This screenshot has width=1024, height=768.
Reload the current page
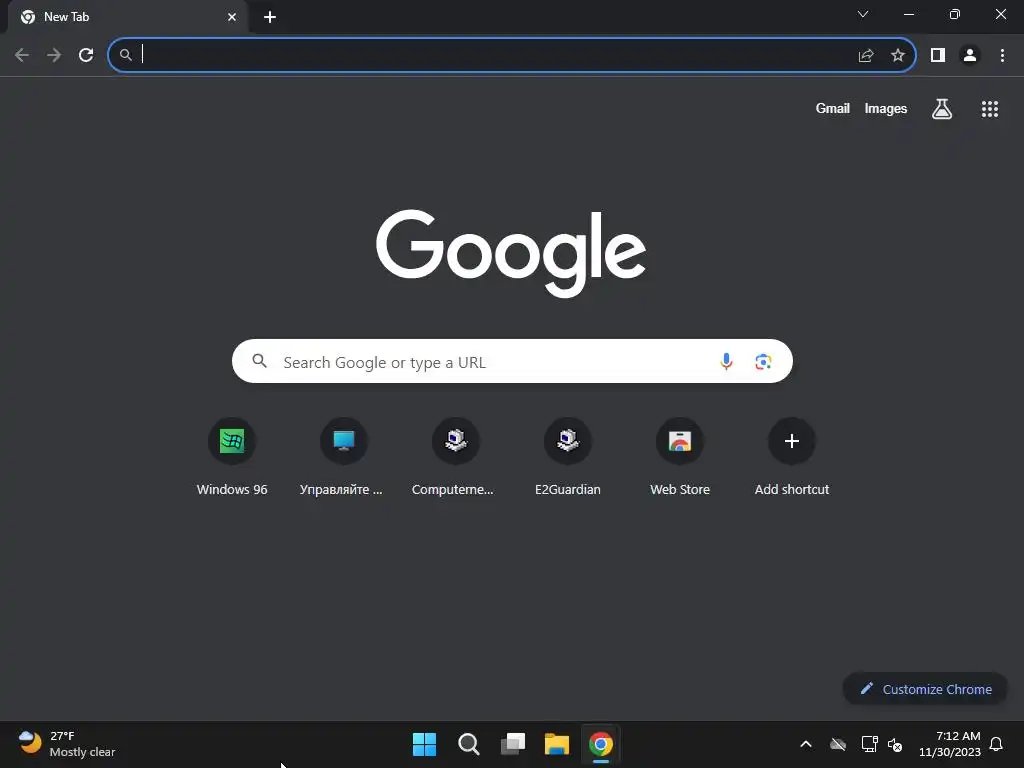click(x=86, y=56)
